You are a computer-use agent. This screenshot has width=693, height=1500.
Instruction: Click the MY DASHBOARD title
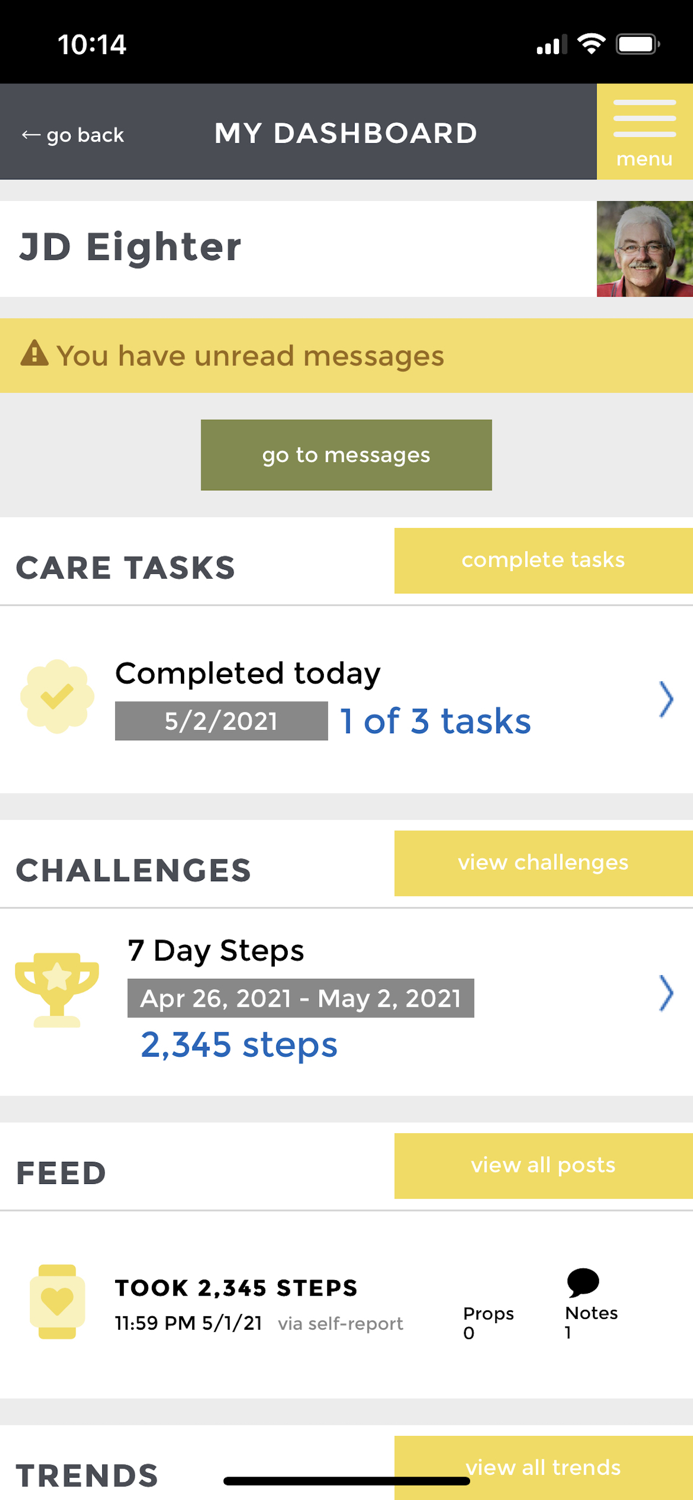pyautogui.click(x=345, y=132)
